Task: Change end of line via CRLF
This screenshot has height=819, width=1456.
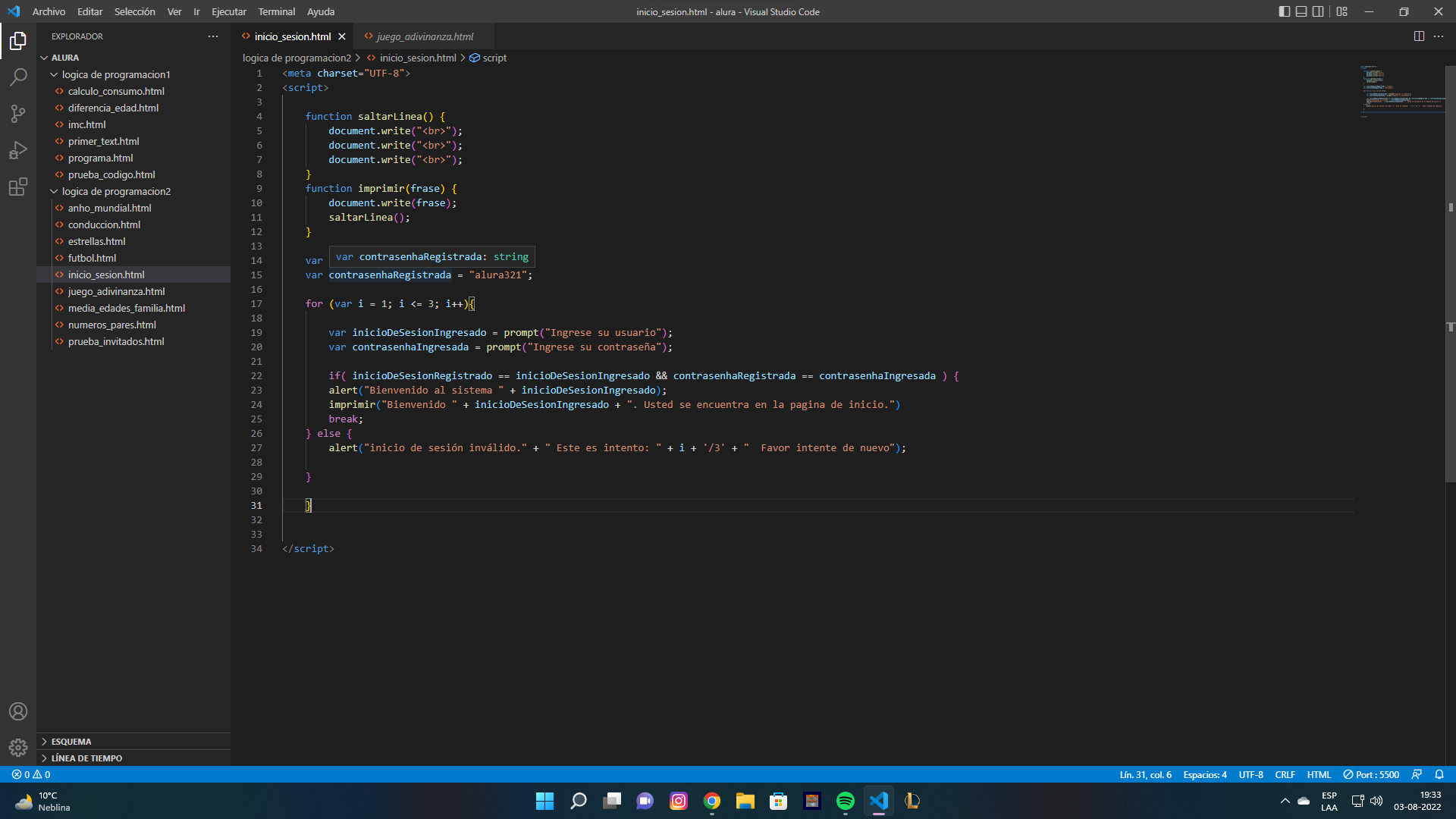Action: click(x=1285, y=774)
